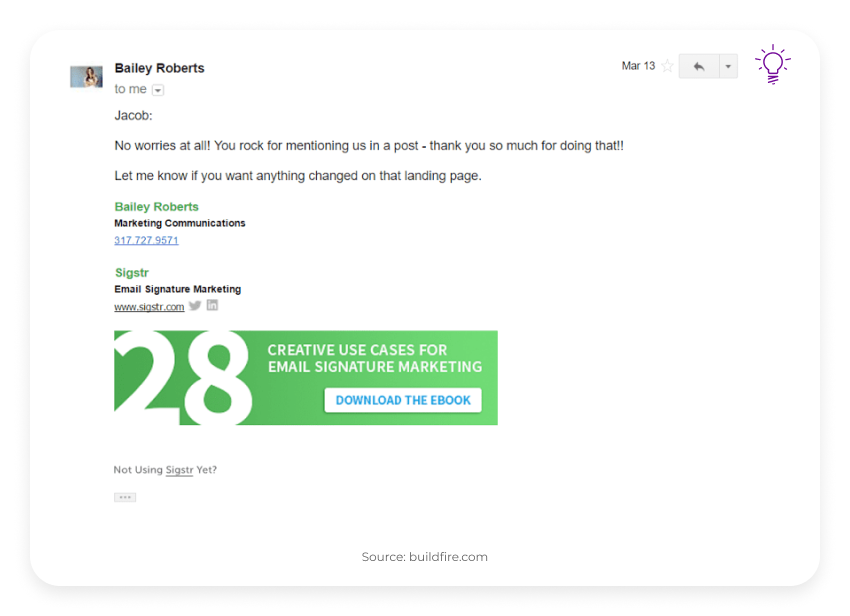Open Sigstr's Twitter icon in the signature
Image resolution: width=850 pixels, height=616 pixels.
195,305
